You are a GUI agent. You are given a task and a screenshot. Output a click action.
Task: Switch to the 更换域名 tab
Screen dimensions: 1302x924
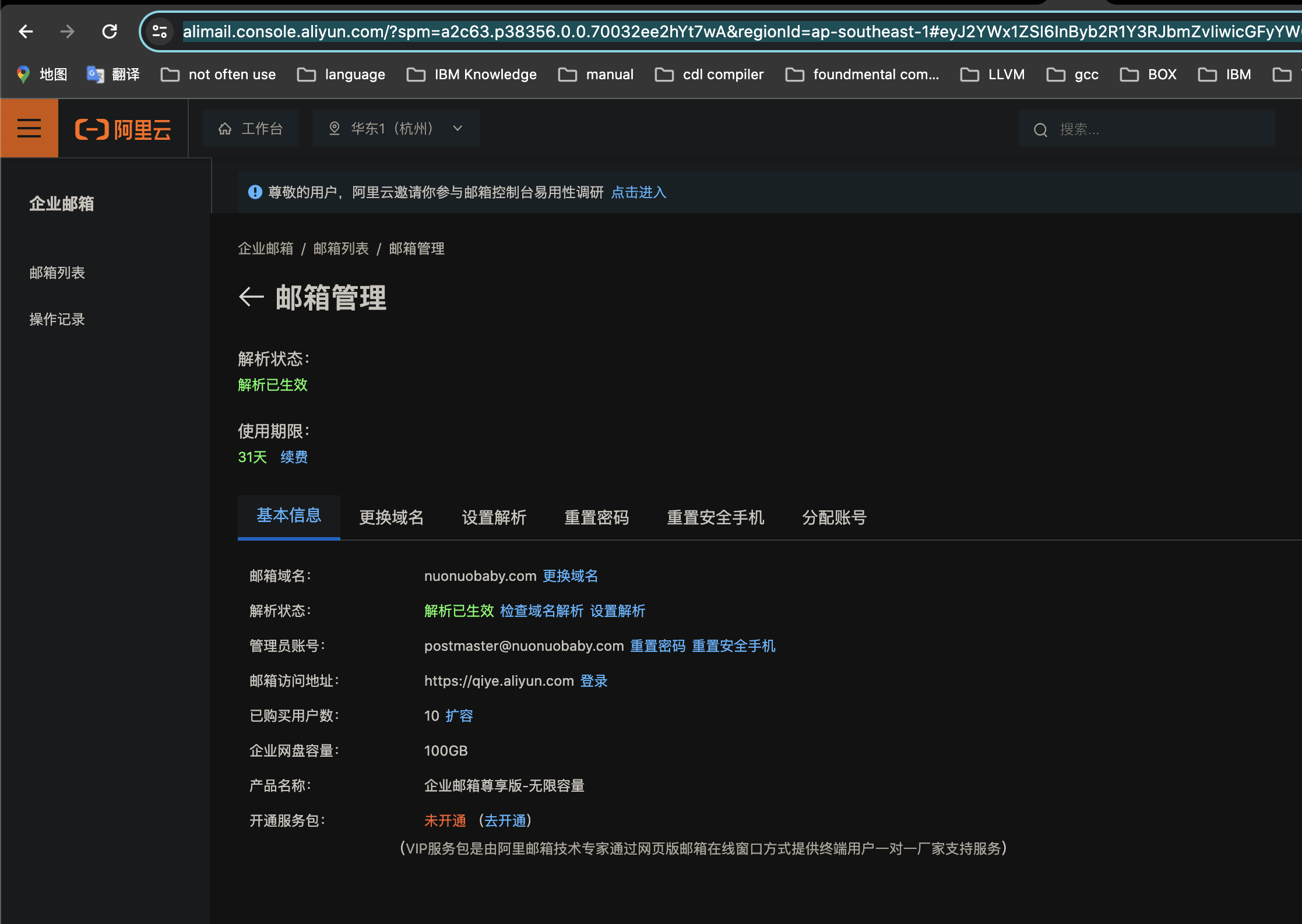pos(391,517)
